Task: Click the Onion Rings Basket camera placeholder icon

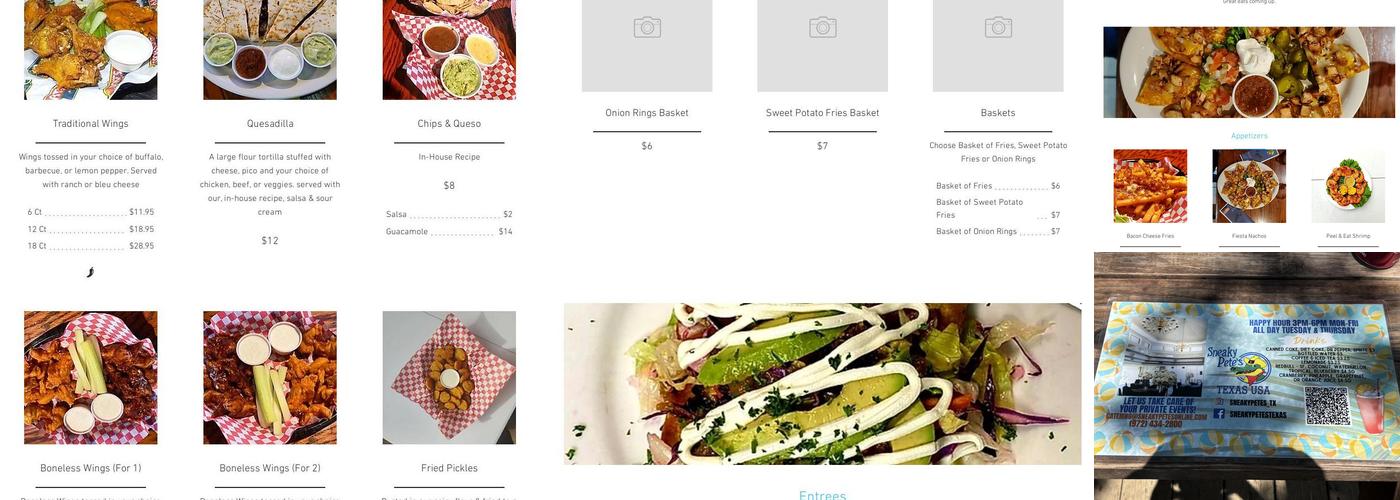Action: 647,27
